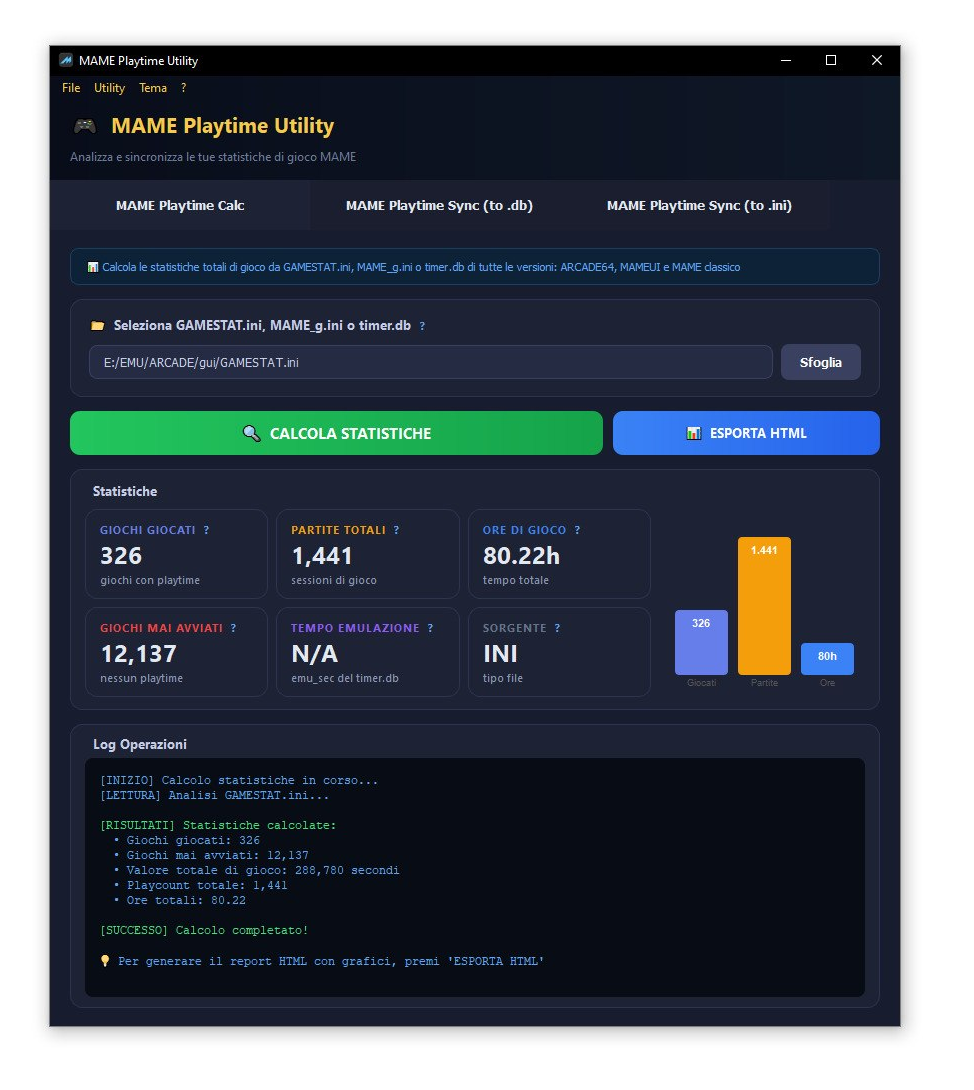This screenshot has height=1090, width=974.
Task: Click the Statistiche section heading
Action: coord(125,491)
